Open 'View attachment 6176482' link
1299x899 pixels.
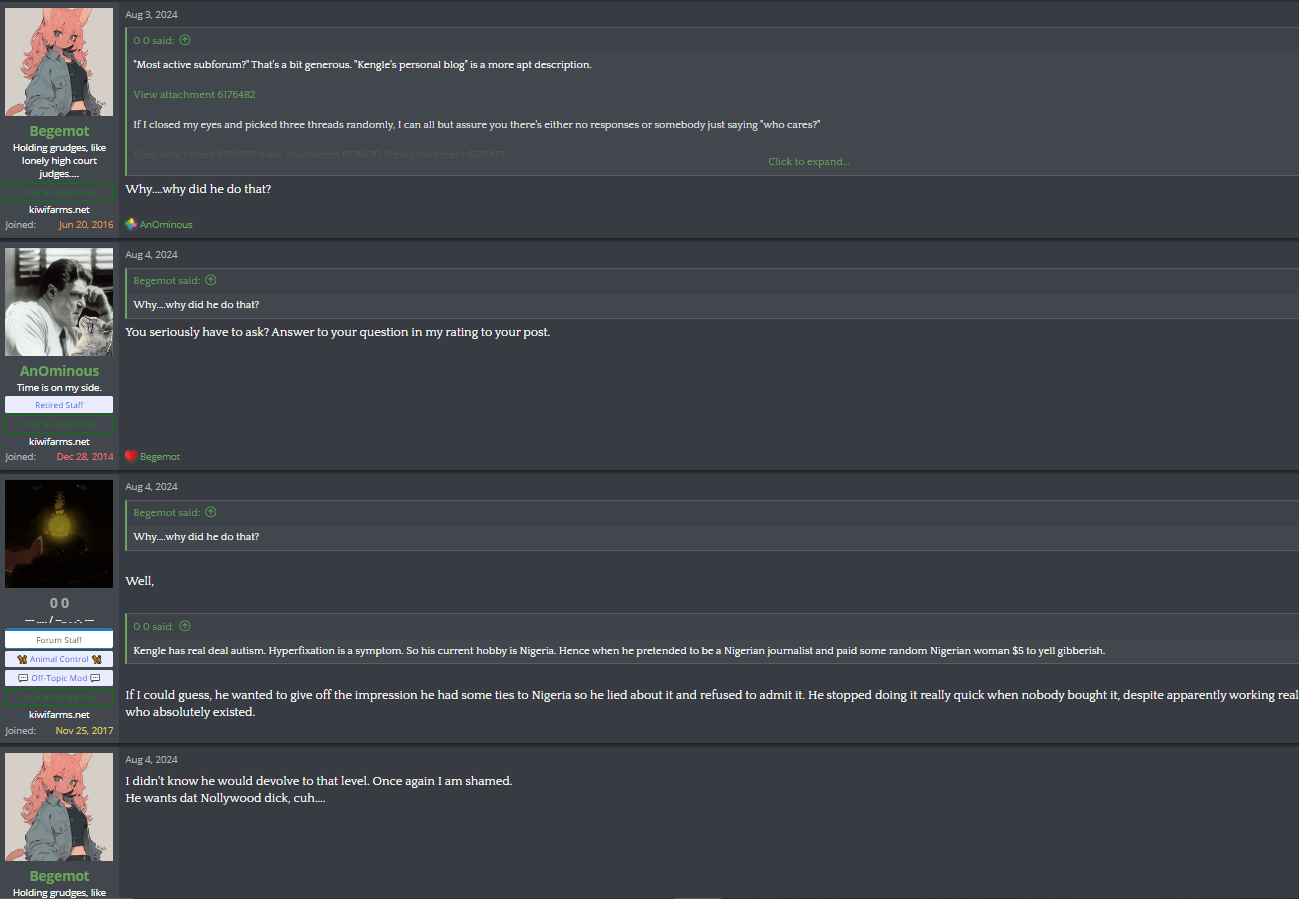(194, 94)
